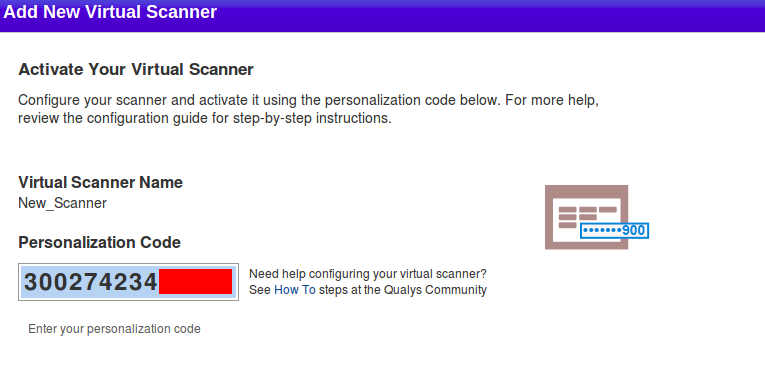Click the brown bars inside the scanner illustration
The image size is (765, 381).
(587, 217)
